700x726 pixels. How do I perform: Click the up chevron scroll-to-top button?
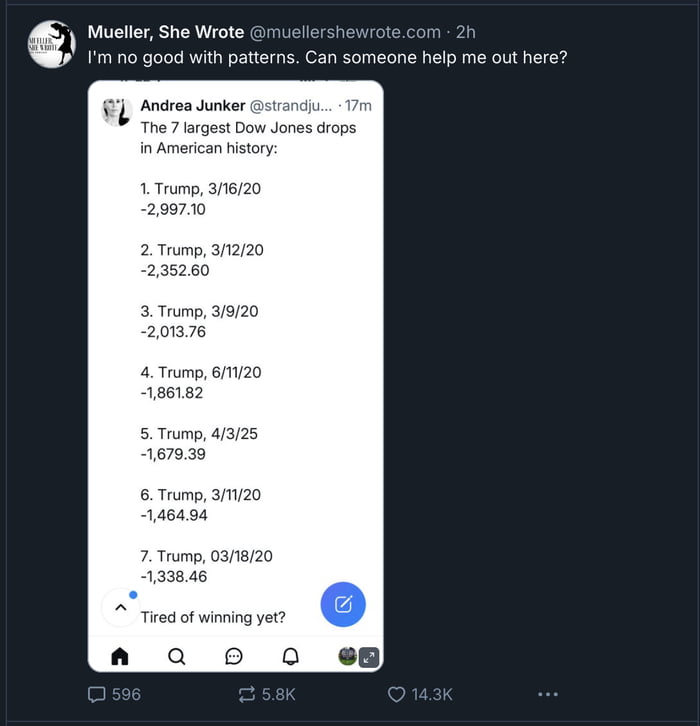coord(120,607)
